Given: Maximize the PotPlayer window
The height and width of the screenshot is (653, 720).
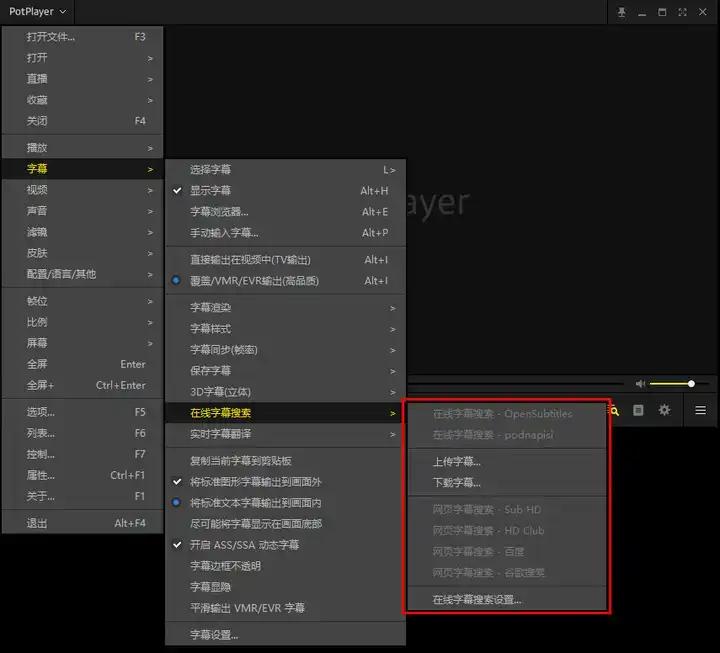Looking at the screenshot, I should coord(662,12).
